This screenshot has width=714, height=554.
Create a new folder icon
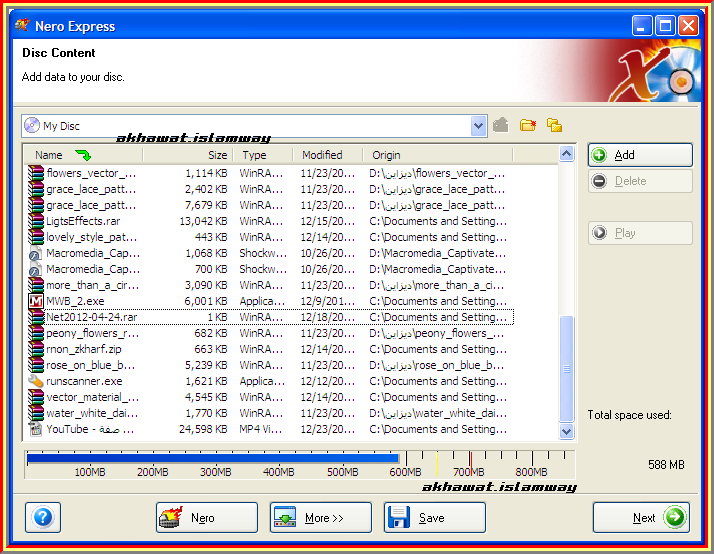[528, 125]
